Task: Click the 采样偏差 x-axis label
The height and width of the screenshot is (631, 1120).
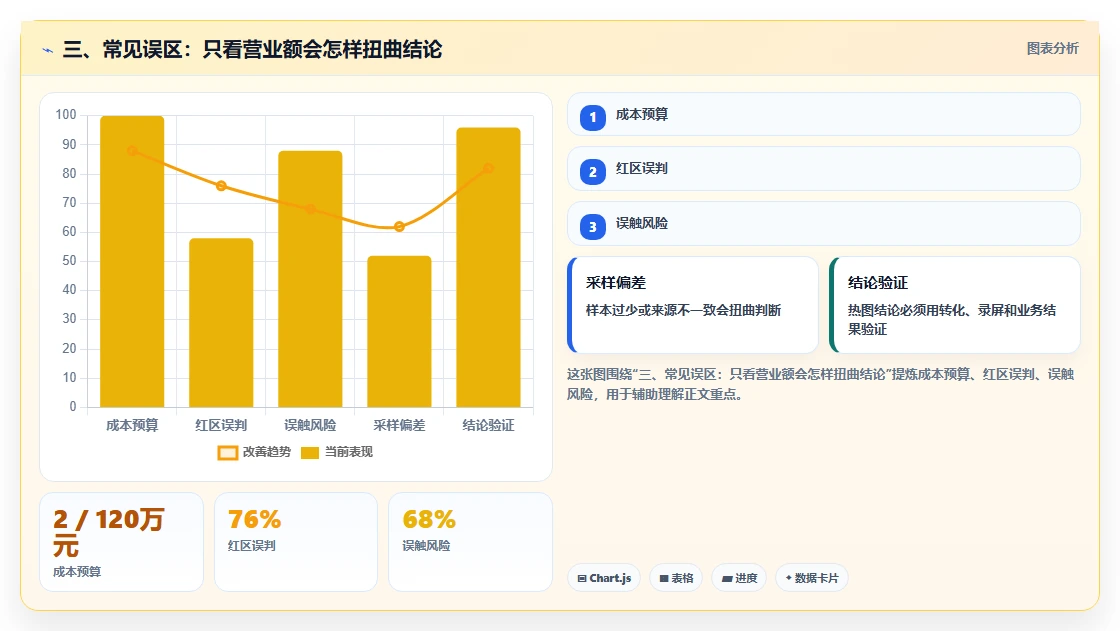Action: tap(399, 425)
